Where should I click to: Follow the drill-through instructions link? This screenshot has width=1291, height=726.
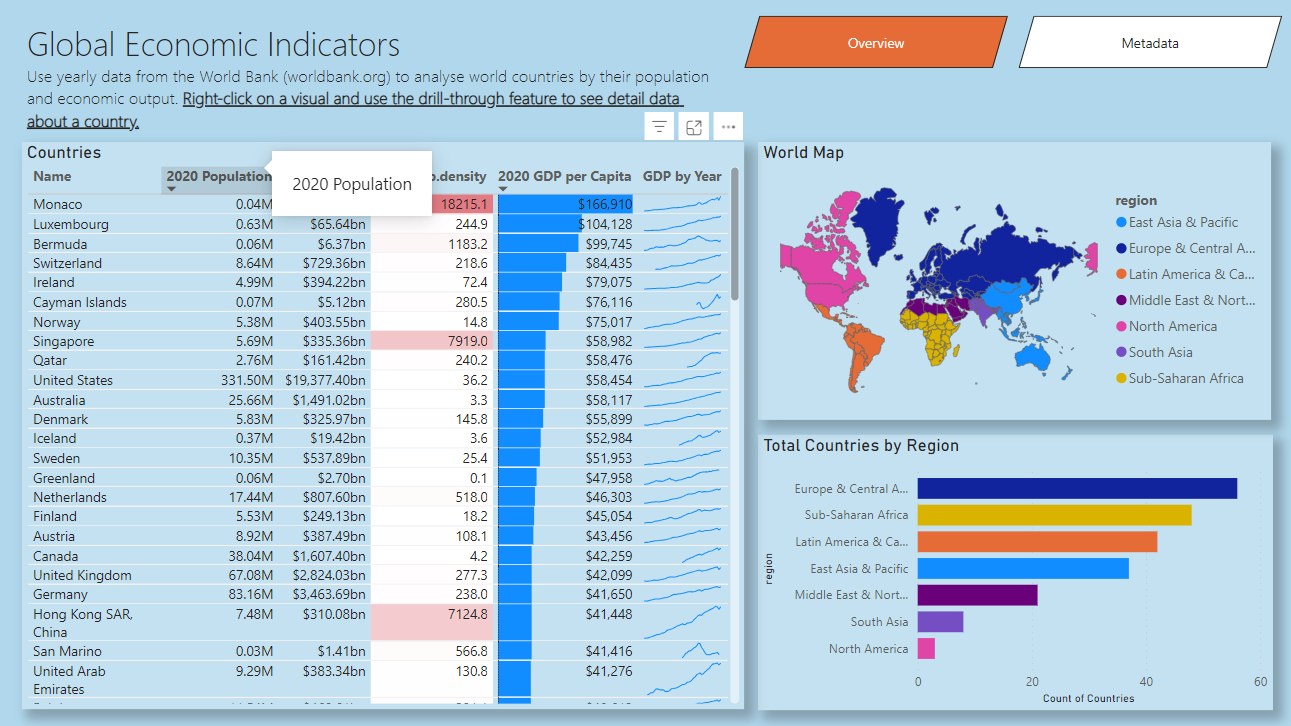pyautogui.click(x=431, y=99)
